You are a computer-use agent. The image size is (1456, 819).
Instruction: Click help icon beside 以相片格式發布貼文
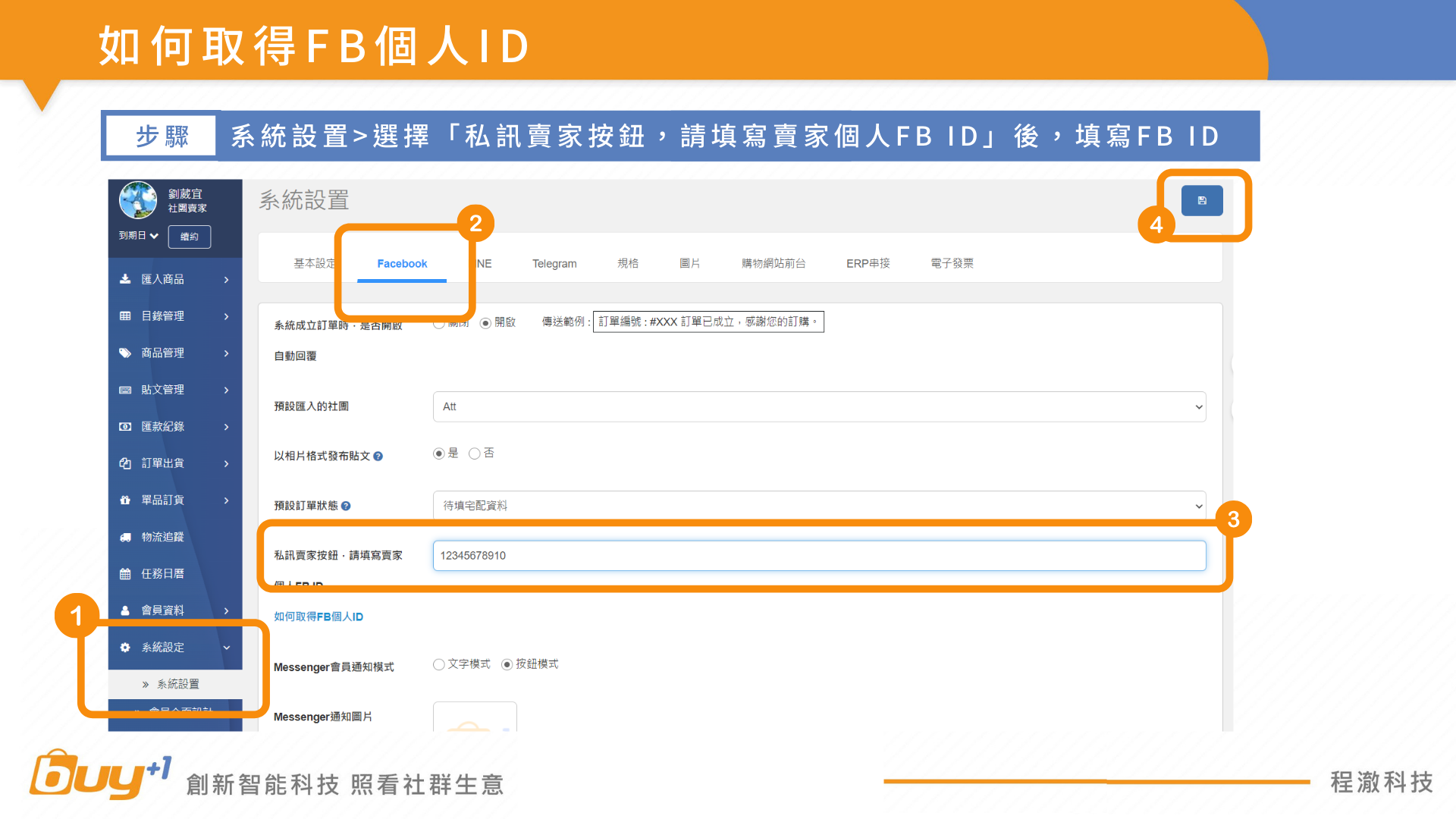(378, 457)
